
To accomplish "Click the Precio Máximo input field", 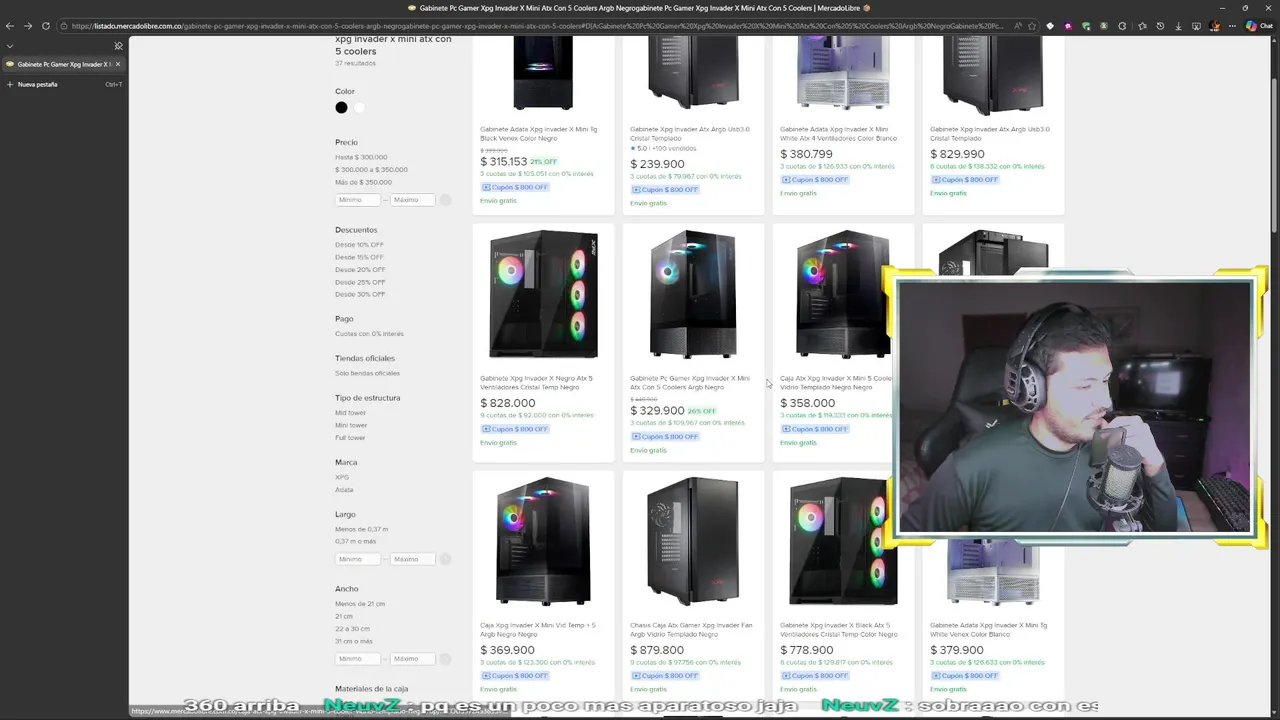I will click(412, 200).
